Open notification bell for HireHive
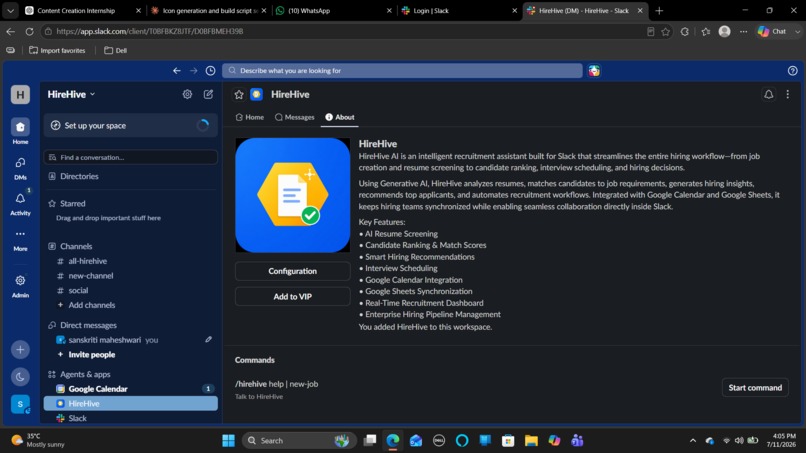806x453 pixels. click(x=768, y=95)
